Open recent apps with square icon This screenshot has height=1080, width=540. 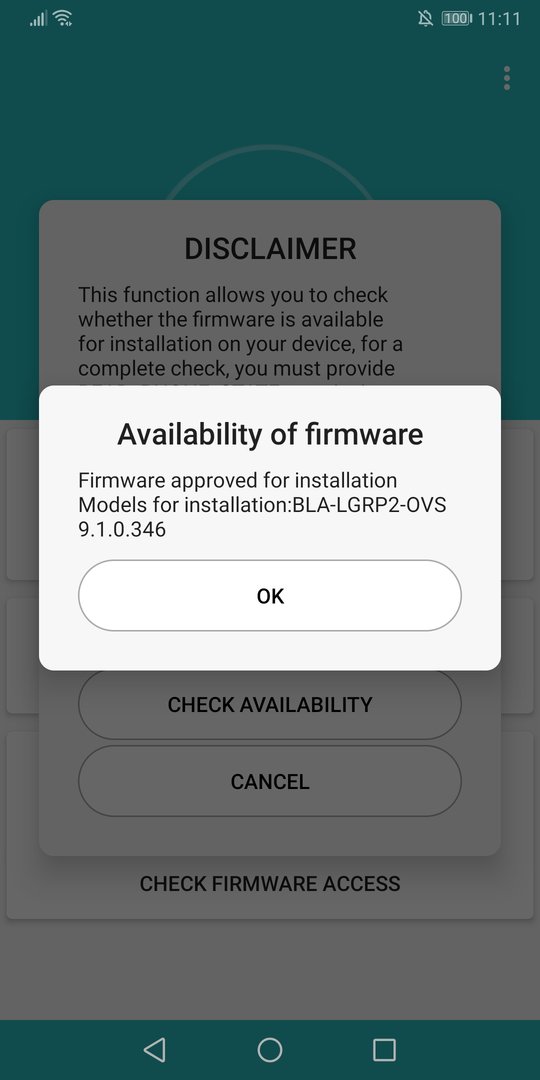tap(384, 1050)
